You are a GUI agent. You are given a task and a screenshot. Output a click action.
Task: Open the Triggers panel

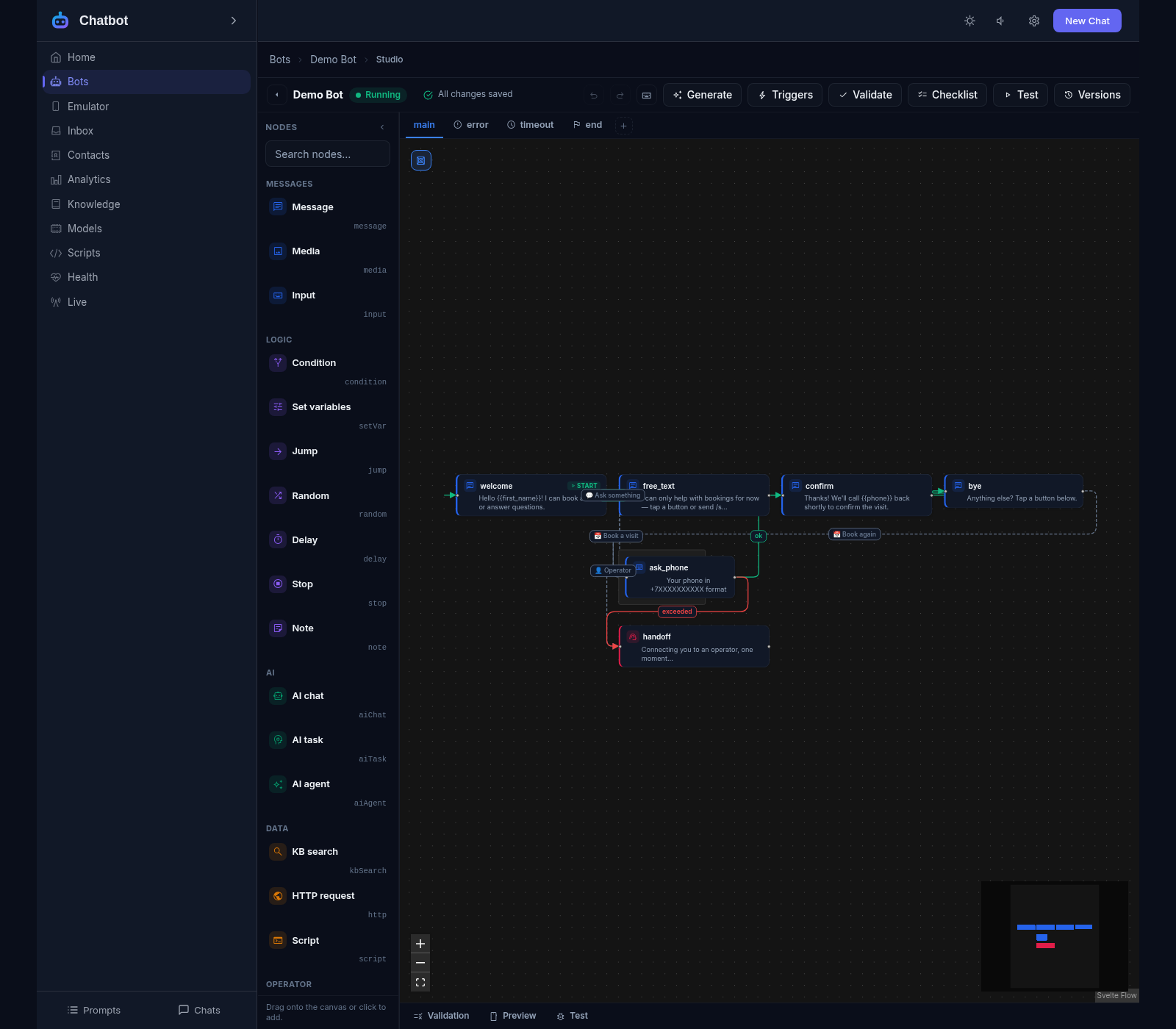click(785, 95)
